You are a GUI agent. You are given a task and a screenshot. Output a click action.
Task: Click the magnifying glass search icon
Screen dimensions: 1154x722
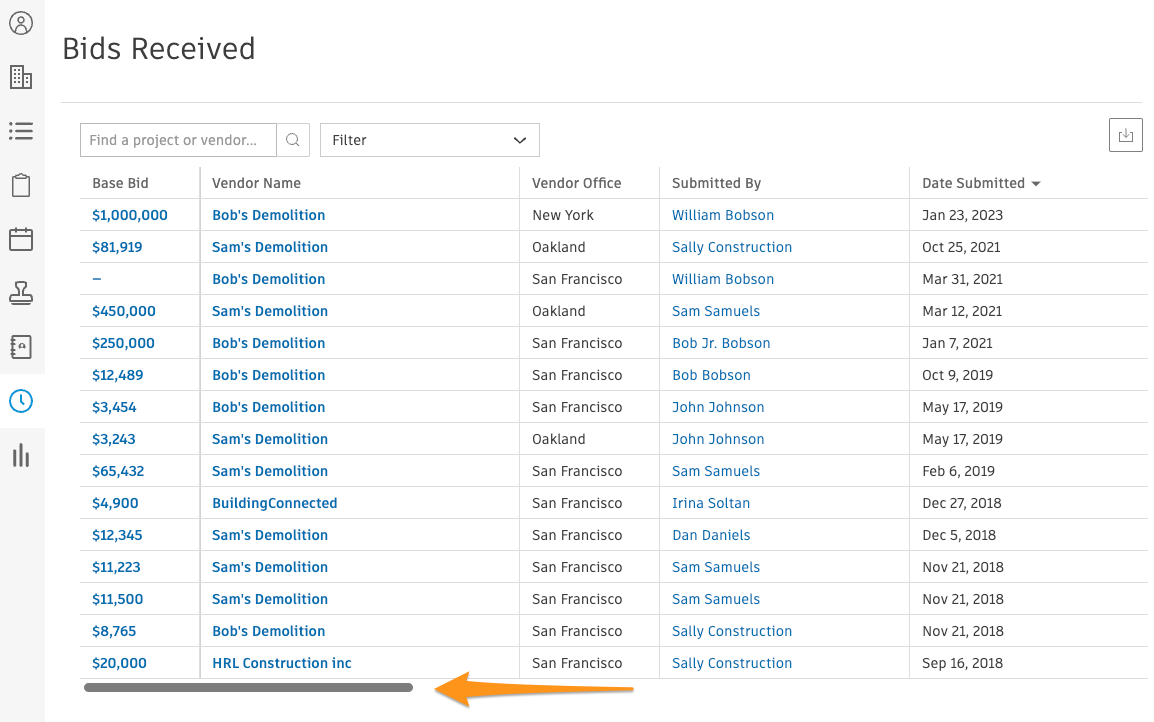(x=293, y=140)
